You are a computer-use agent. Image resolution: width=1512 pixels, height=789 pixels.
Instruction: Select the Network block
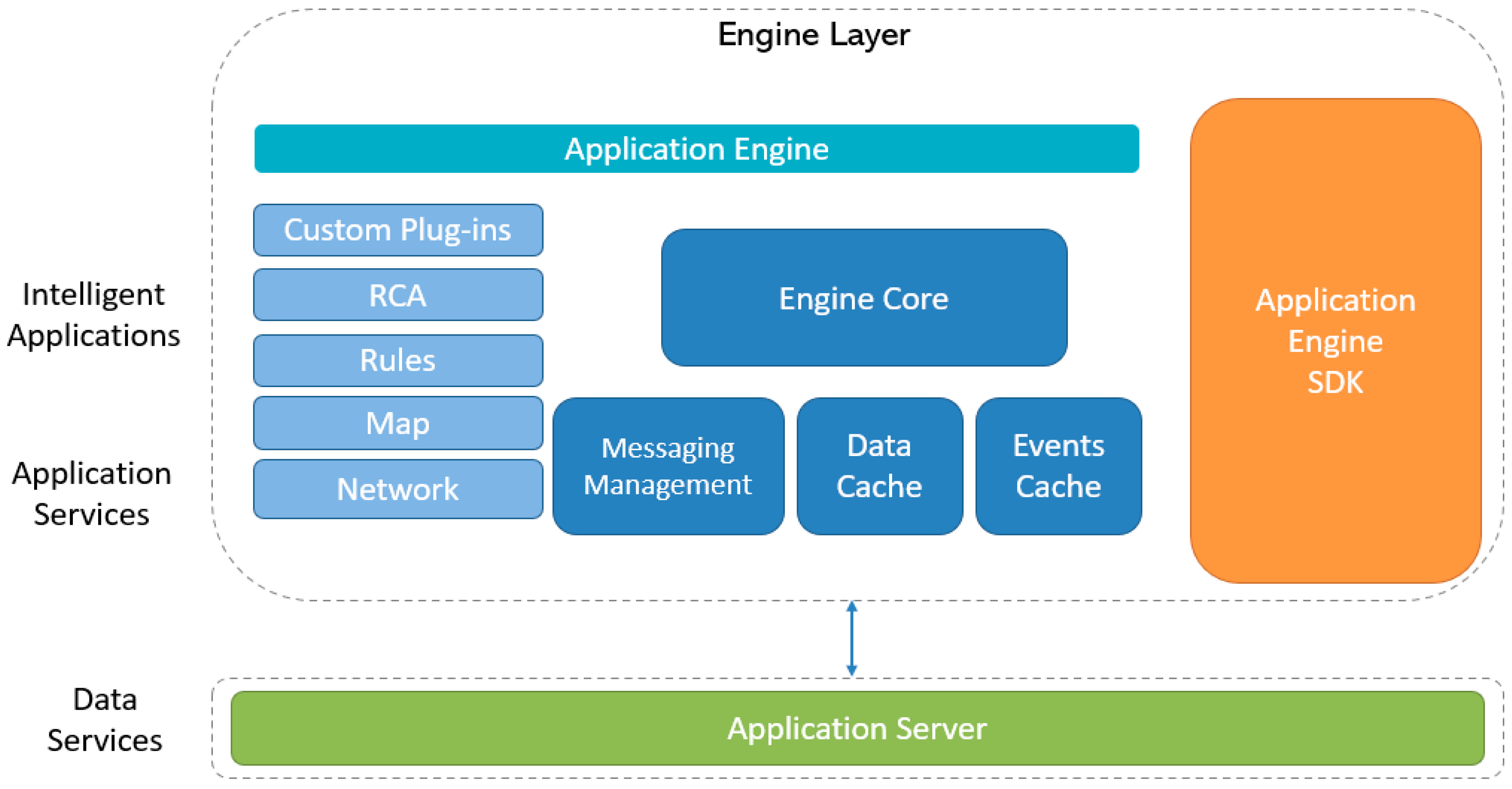[x=398, y=489]
